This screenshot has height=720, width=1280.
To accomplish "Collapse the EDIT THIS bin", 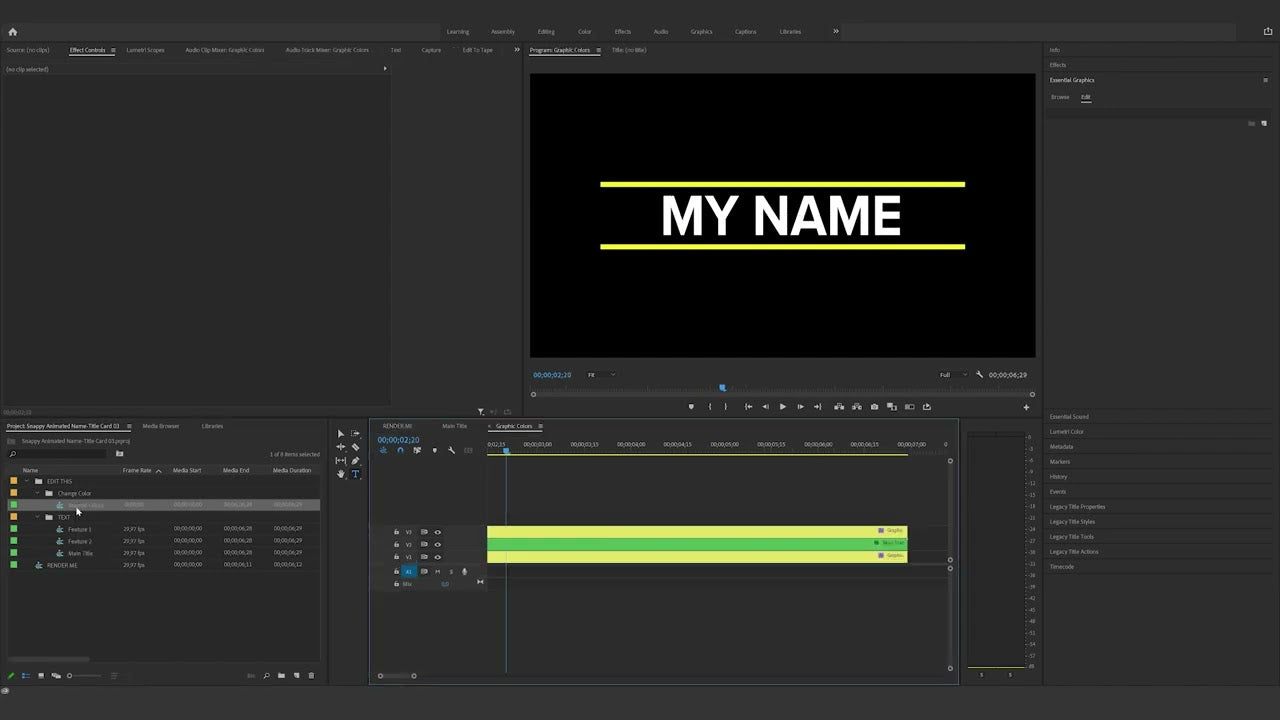I will [x=29, y=481].
